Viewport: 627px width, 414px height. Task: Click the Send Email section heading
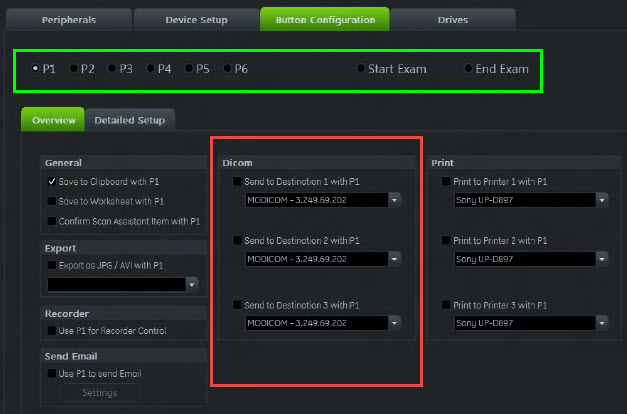coord(71,356)
